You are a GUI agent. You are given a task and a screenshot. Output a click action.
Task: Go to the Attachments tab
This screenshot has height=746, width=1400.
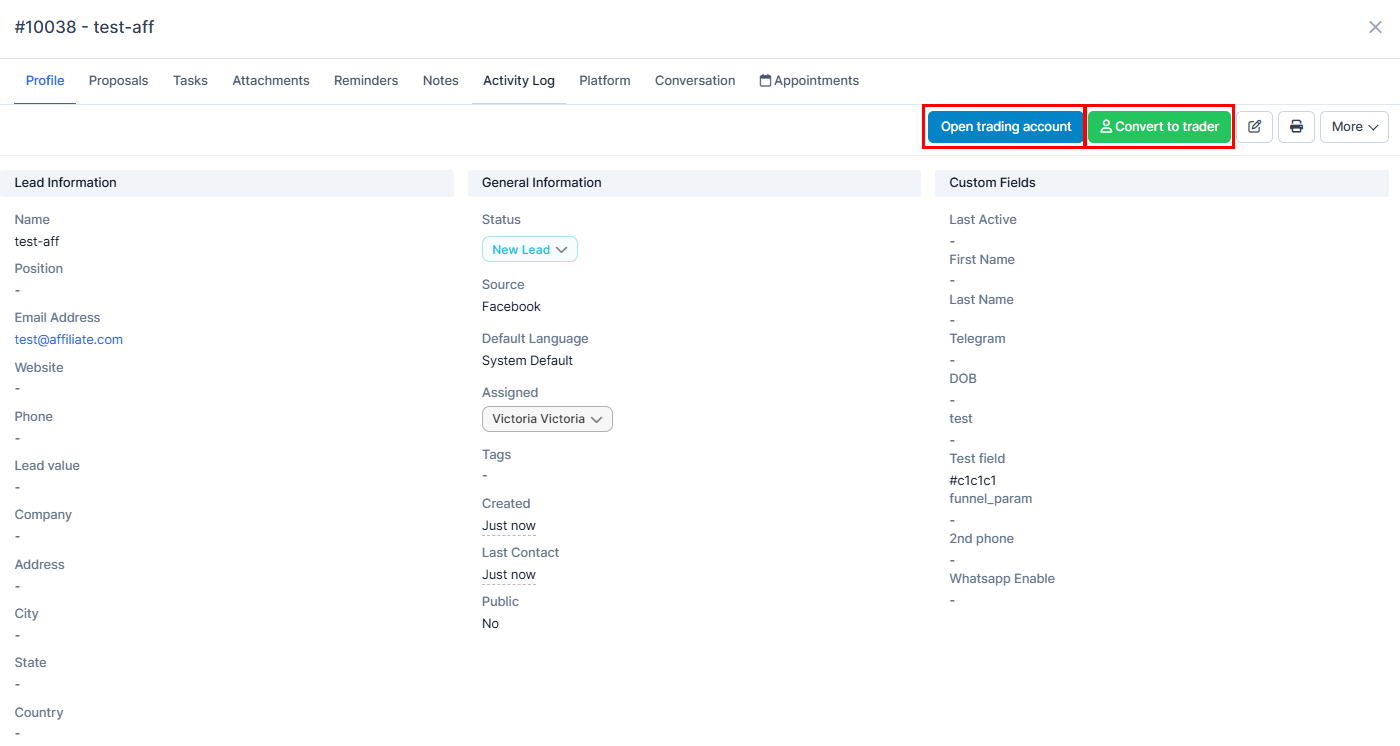pos(271,81)
